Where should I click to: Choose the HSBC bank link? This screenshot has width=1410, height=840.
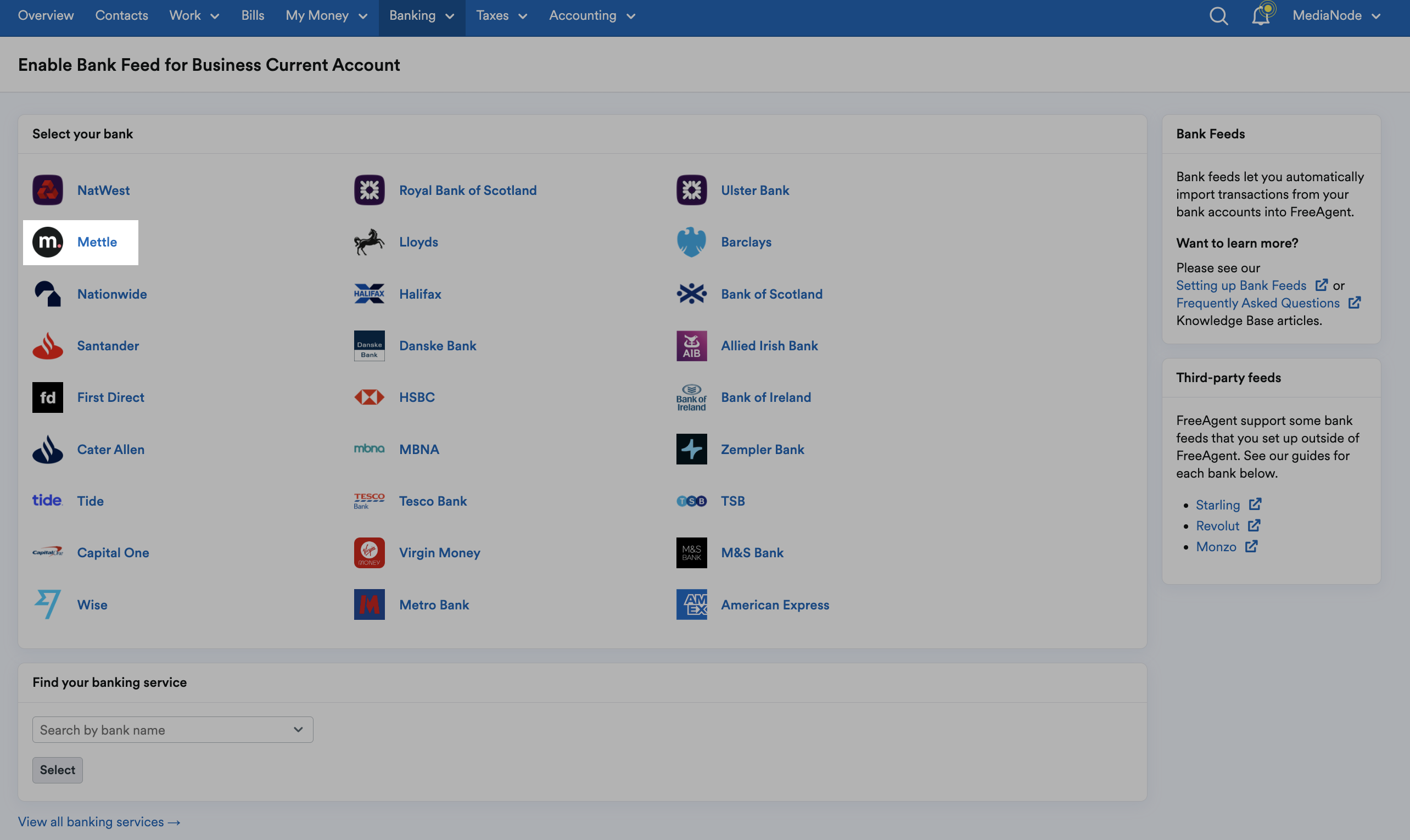417,397
